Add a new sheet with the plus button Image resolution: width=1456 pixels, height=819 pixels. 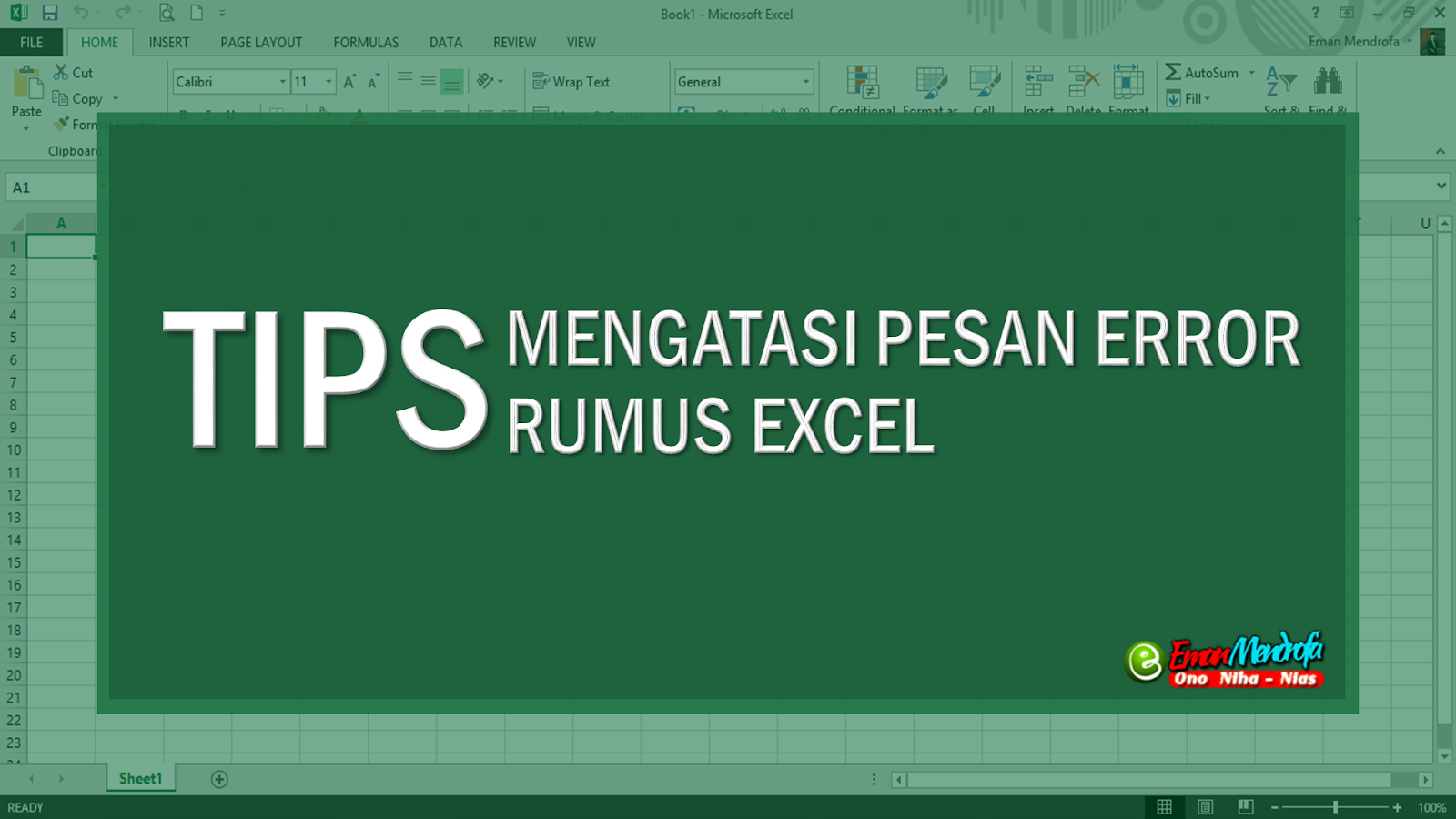[219, 779]
